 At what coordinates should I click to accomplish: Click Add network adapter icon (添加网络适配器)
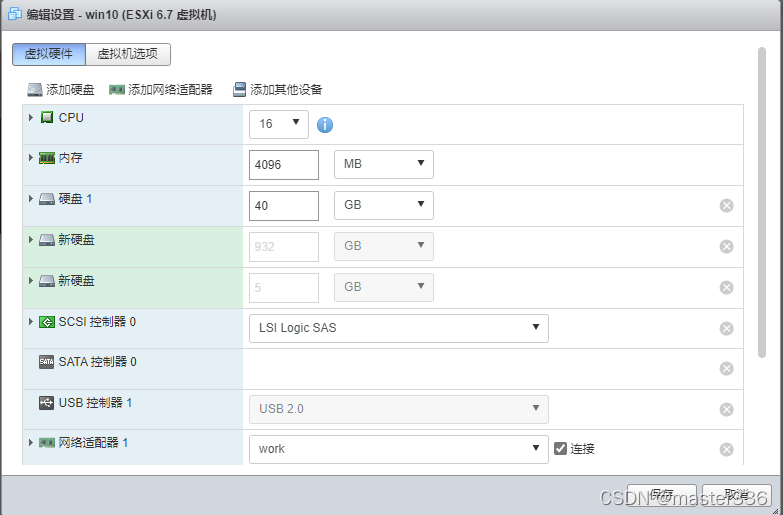tap(117, 89)
